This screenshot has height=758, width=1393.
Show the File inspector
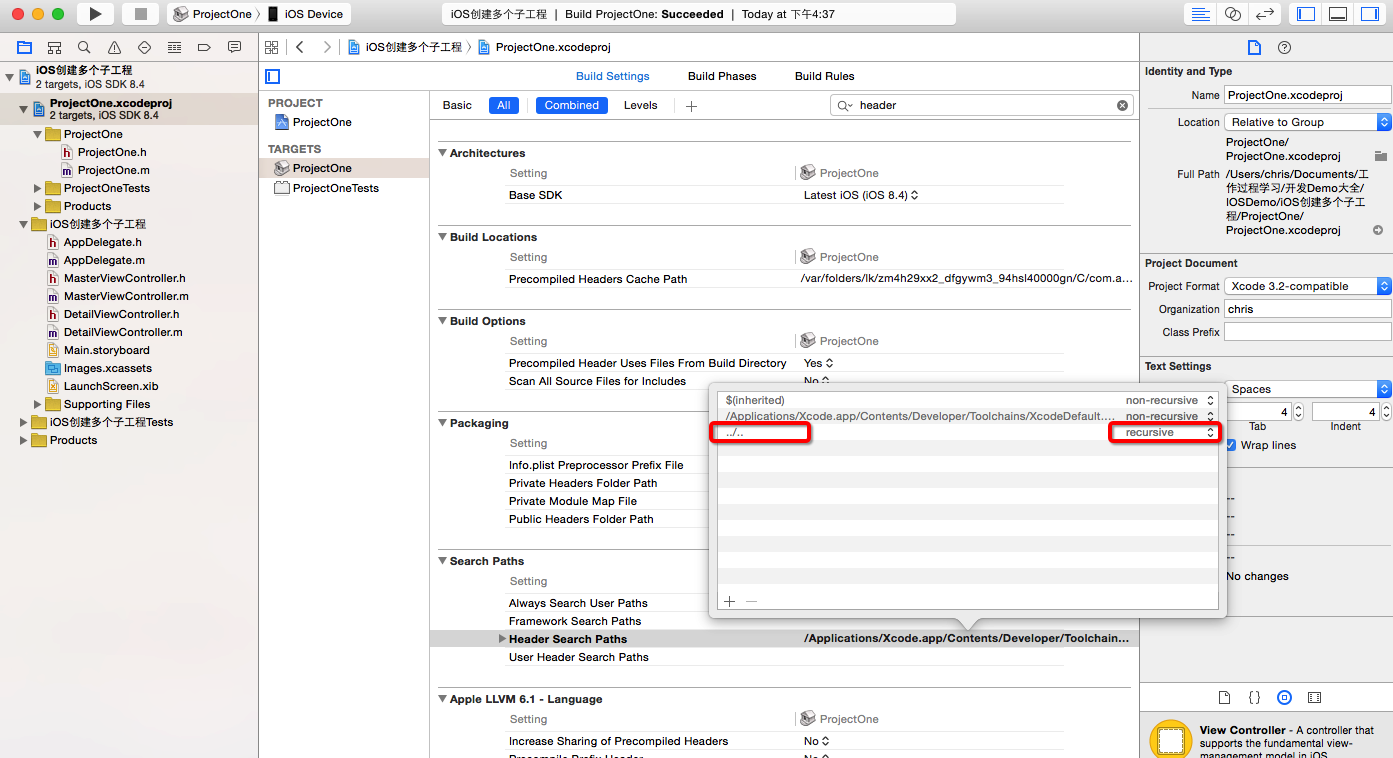coord(1254,47)
